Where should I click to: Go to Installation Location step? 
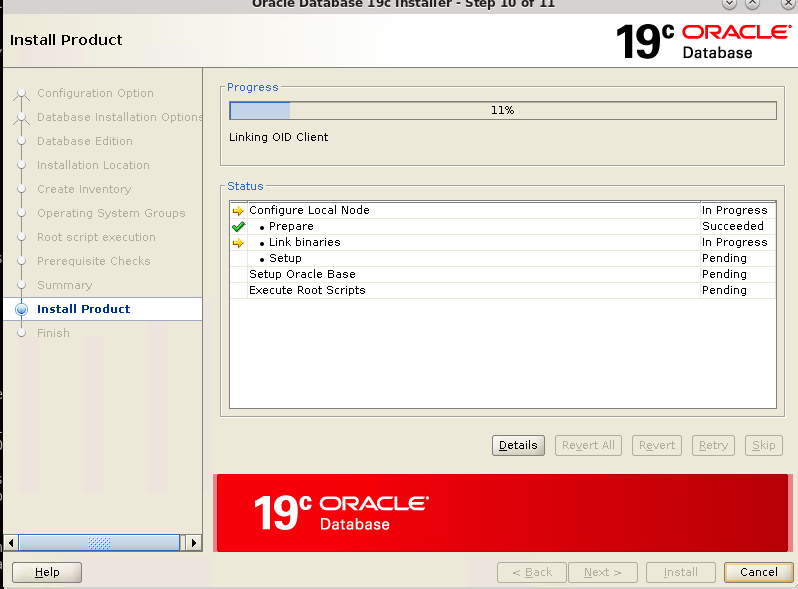click(93, 165)
